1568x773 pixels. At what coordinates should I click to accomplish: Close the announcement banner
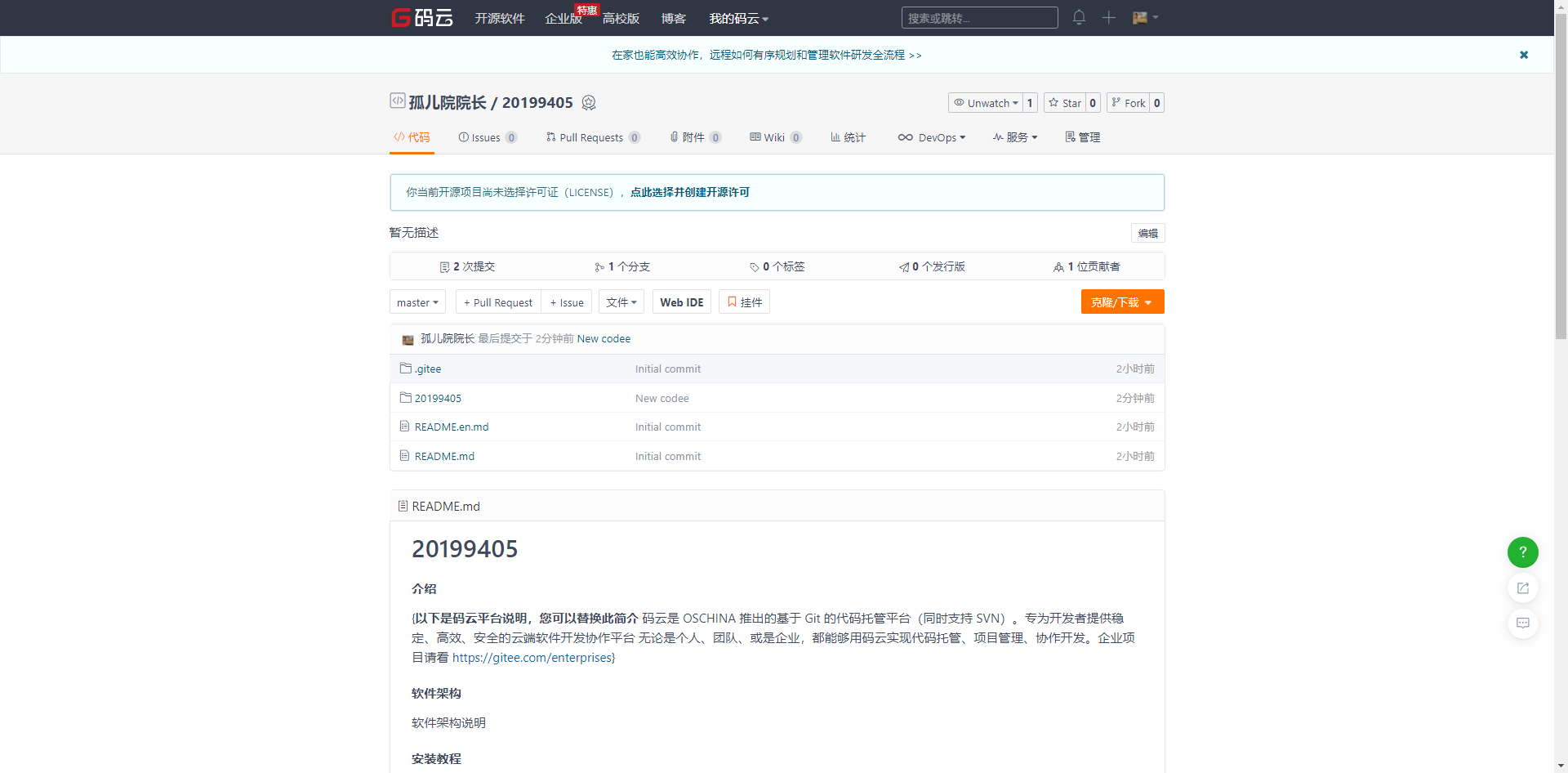pyautogui.click(x=1524, y=55)
